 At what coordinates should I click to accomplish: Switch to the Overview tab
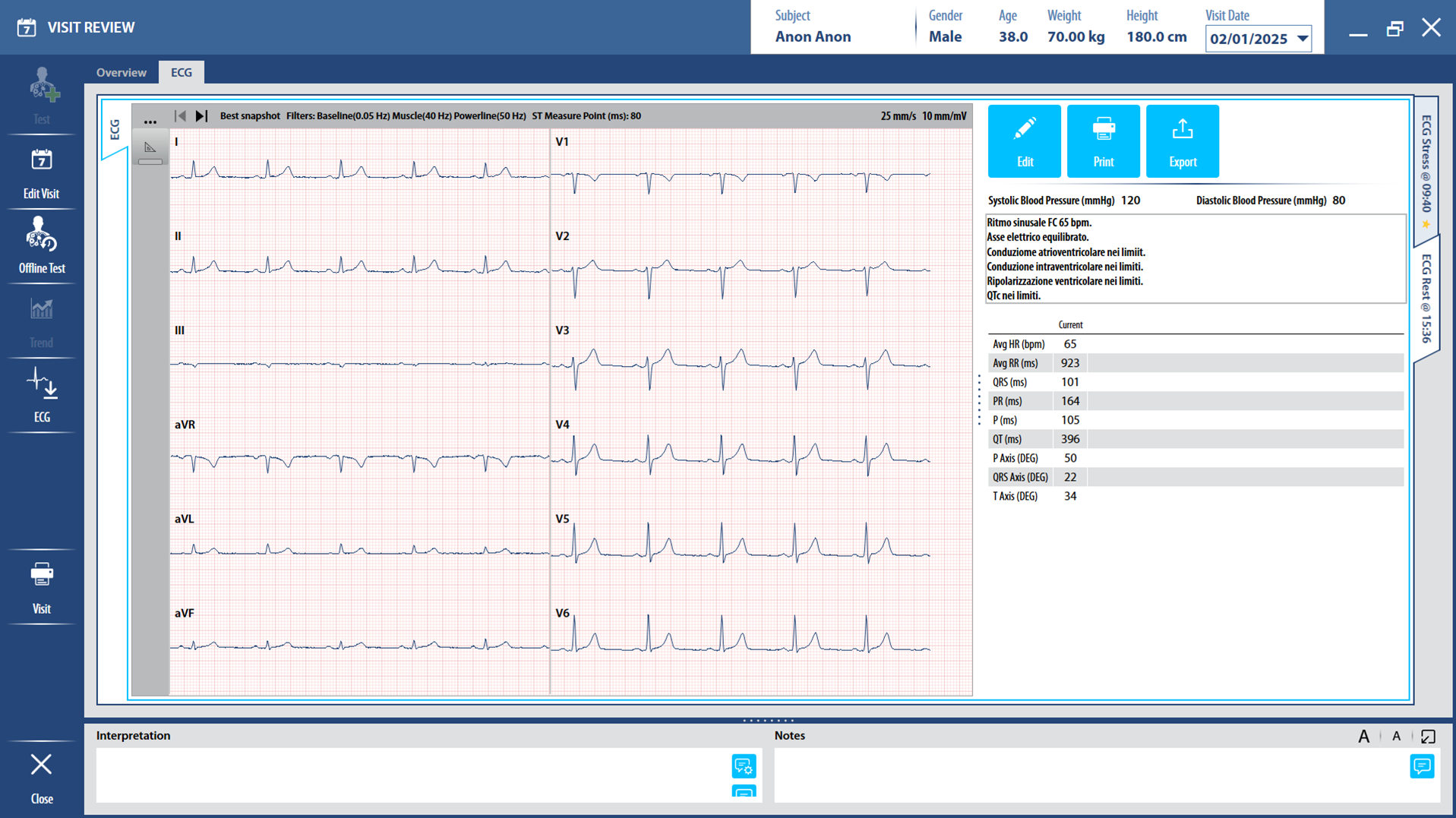coord(121,72)
